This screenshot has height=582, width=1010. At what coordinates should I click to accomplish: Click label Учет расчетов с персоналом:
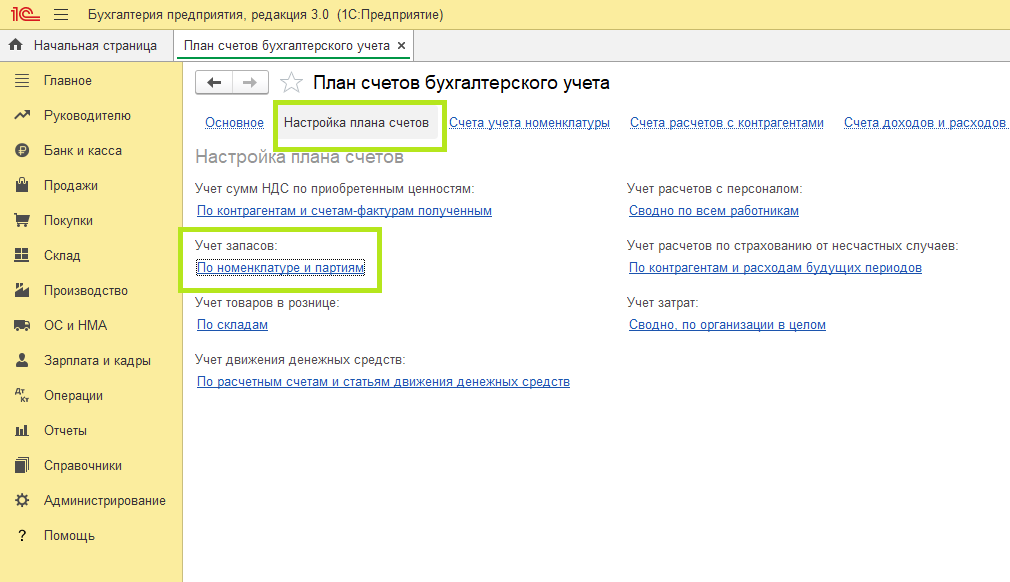[714, 189]
